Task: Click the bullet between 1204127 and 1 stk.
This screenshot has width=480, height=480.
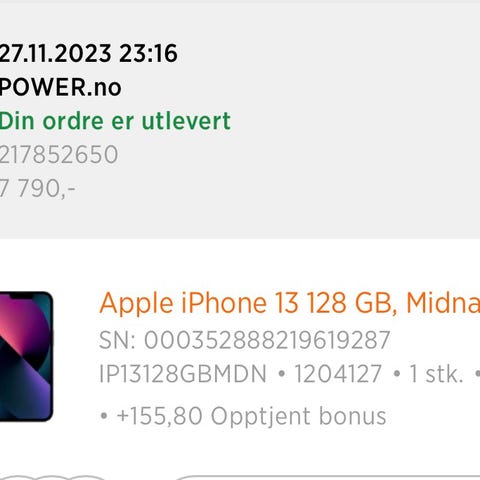Action: (x=397, y=374)
